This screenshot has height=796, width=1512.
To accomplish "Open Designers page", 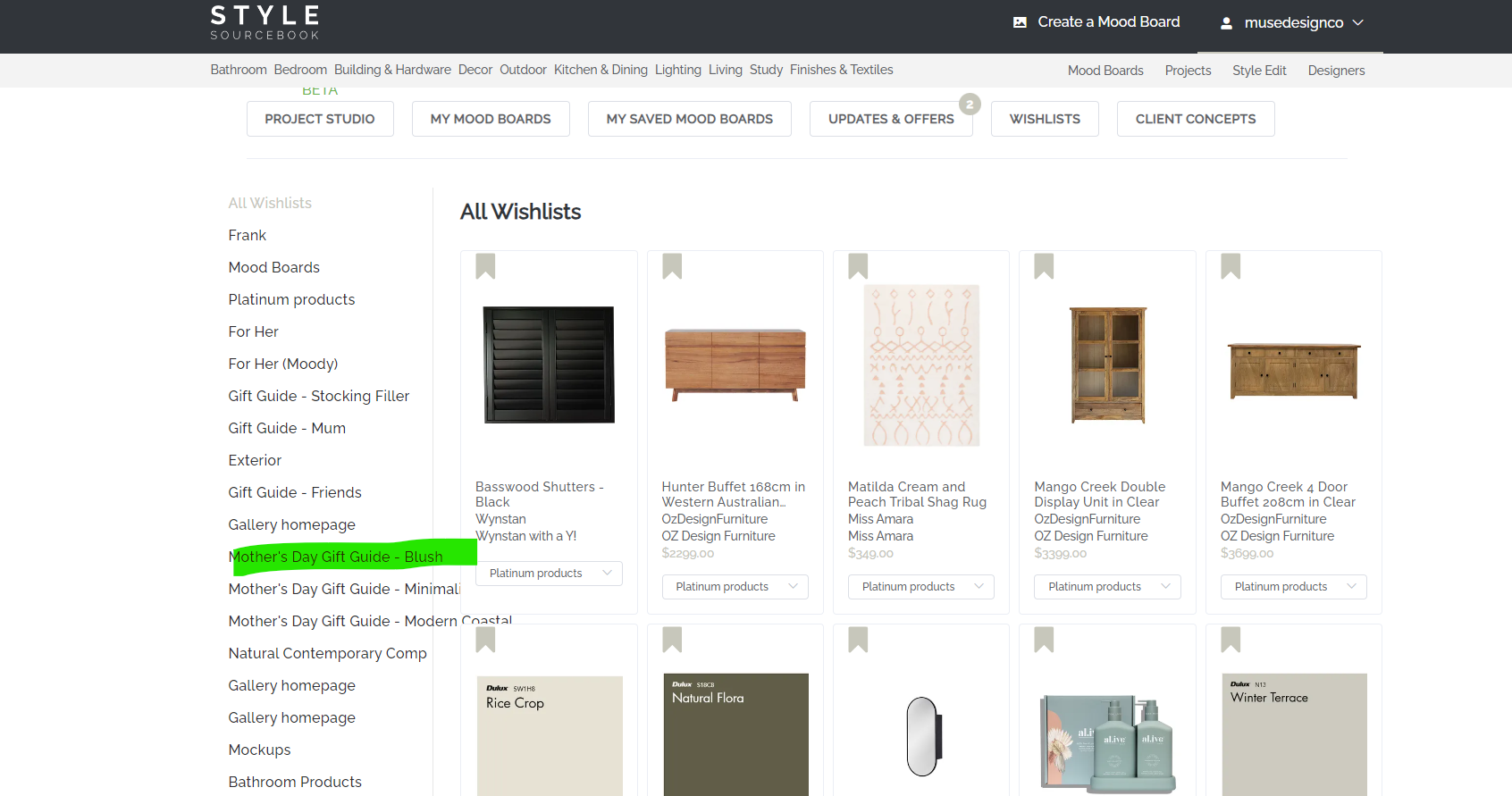I will [1336, 71].
